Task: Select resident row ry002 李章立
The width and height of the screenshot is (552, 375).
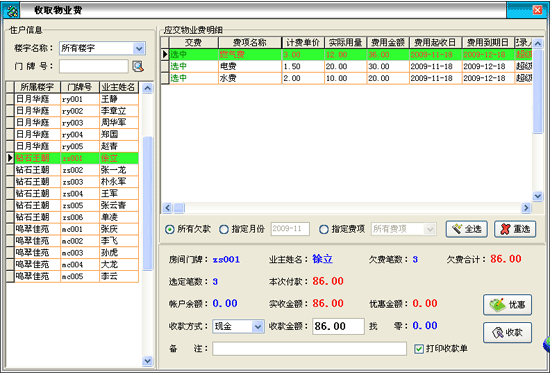Action: (72, 111)
